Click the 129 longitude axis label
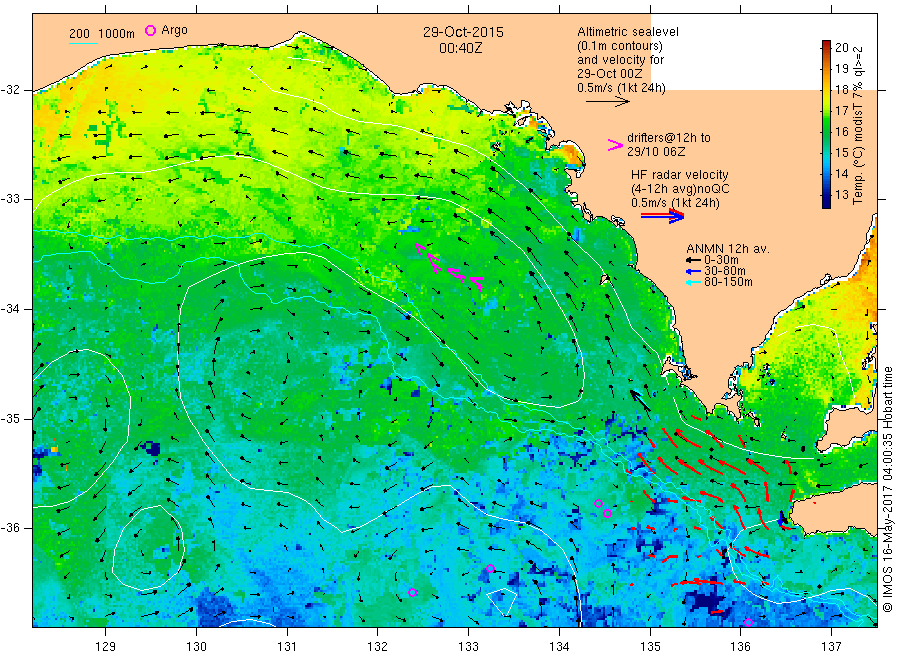 (x=106, y=646)
